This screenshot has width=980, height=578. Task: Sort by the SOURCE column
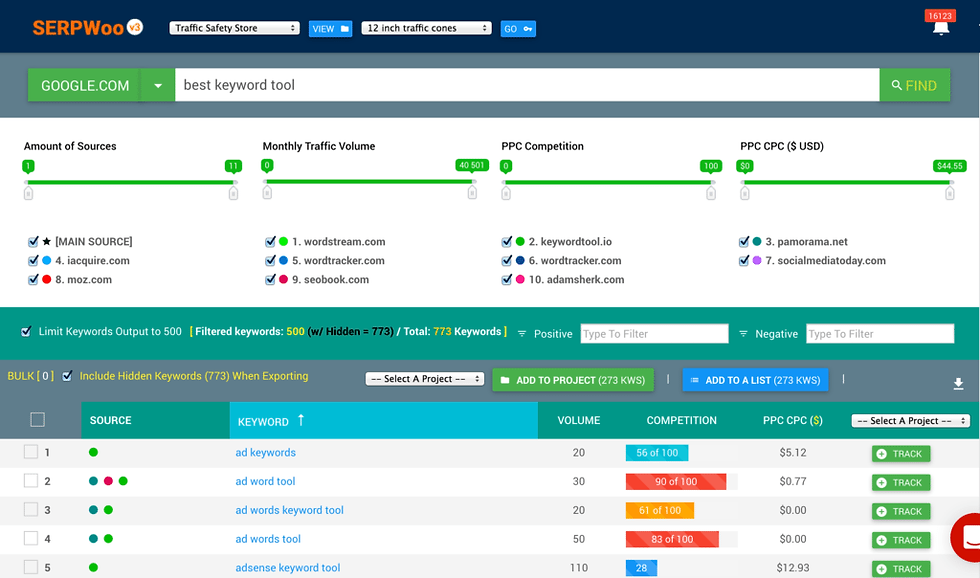click(x=111, y=421)
